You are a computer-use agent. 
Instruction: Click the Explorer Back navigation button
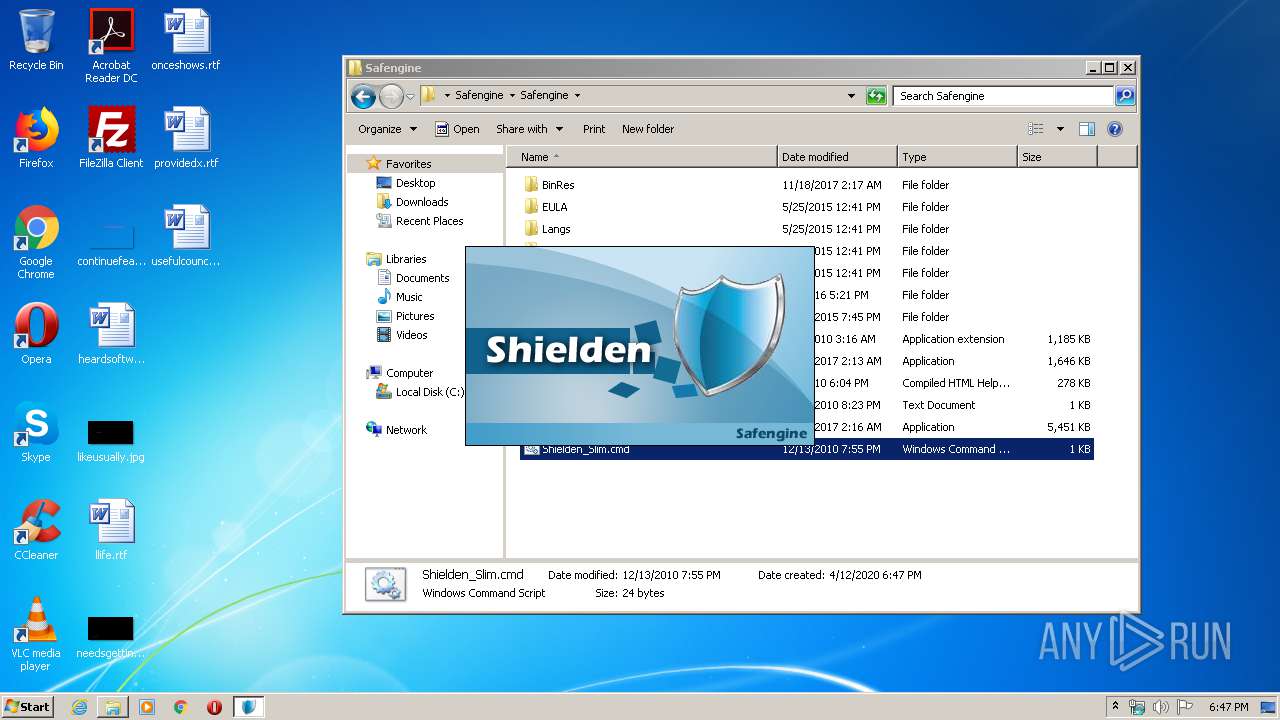[363, 96]
